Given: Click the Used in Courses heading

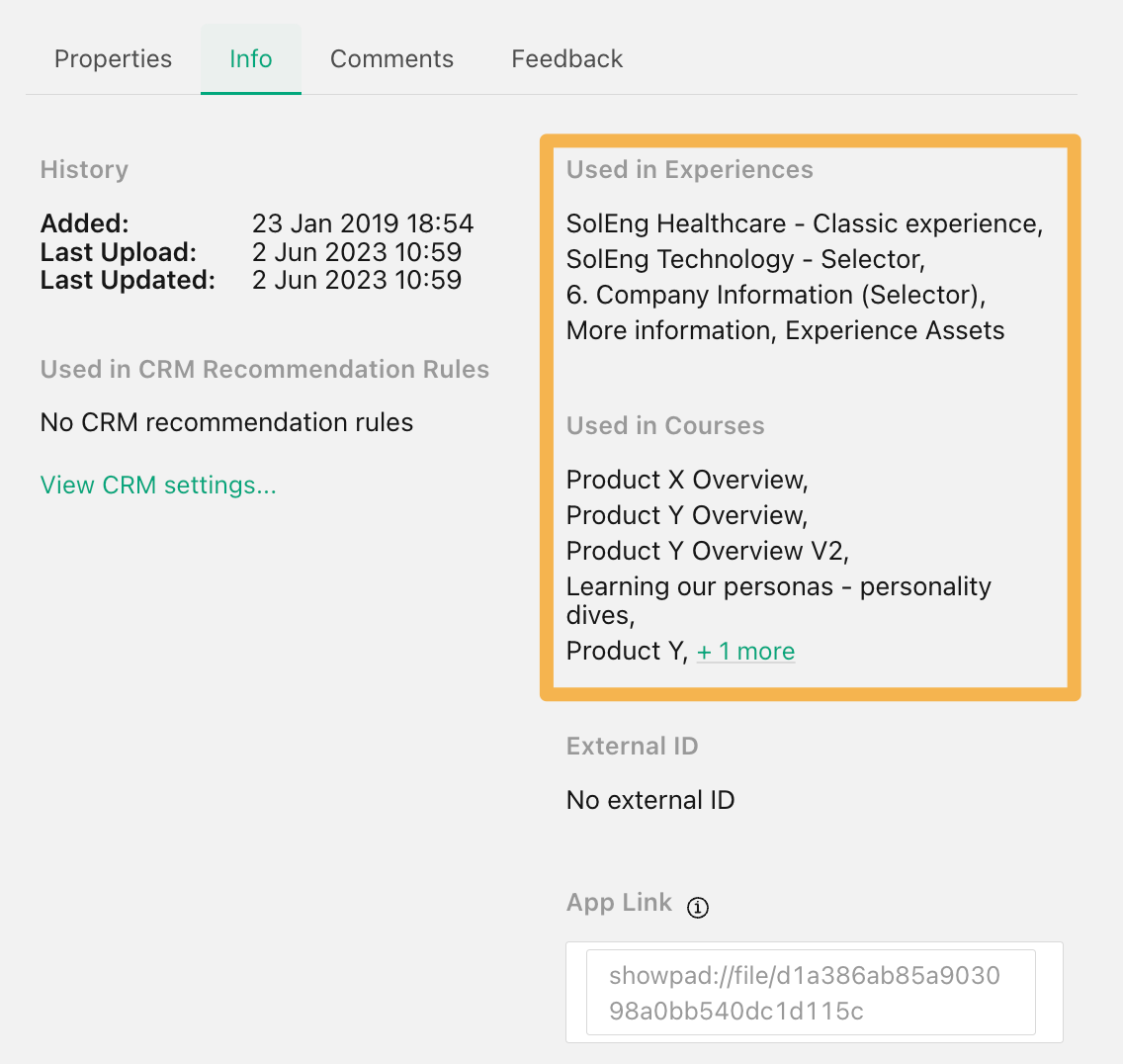Looking at the screenshot, I should tap(665, 425).
